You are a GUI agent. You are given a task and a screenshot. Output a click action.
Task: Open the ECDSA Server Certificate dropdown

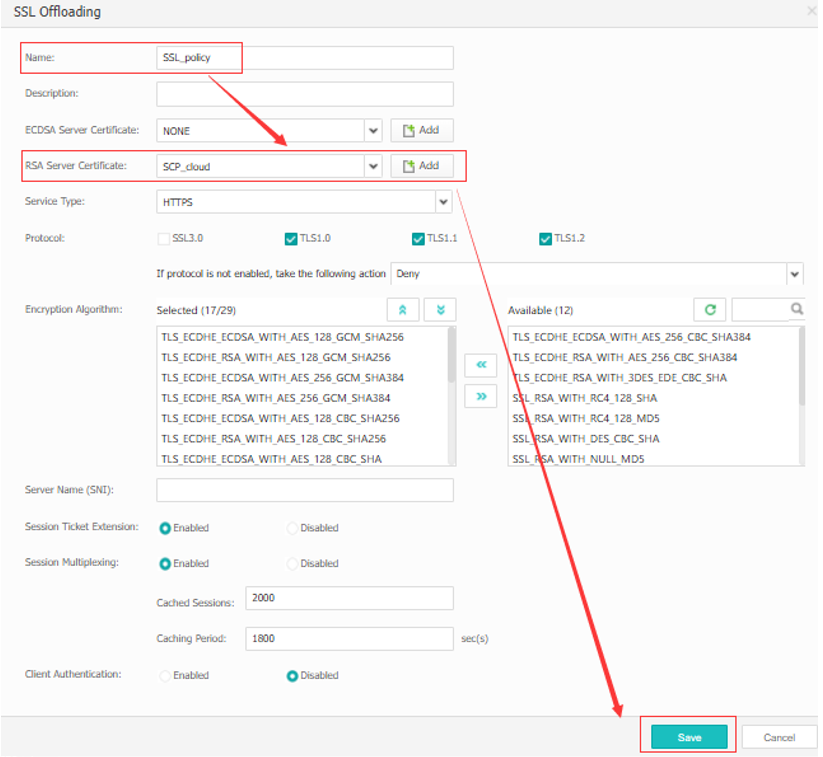click(373, 131)
